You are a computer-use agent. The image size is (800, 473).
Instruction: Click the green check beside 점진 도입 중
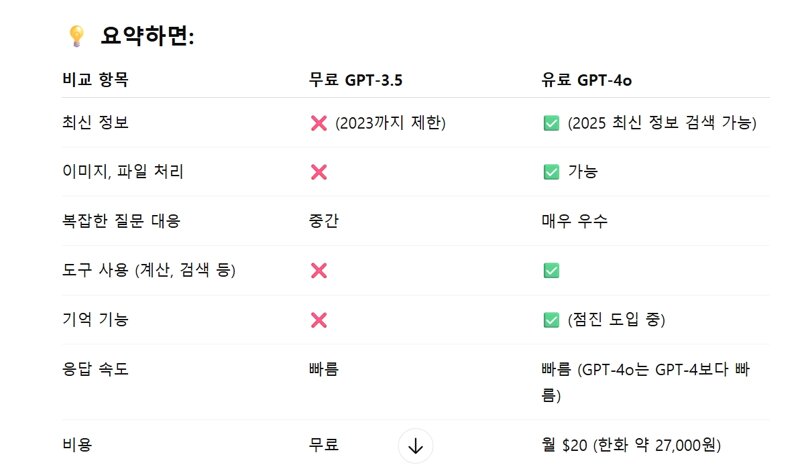point(551,320)
